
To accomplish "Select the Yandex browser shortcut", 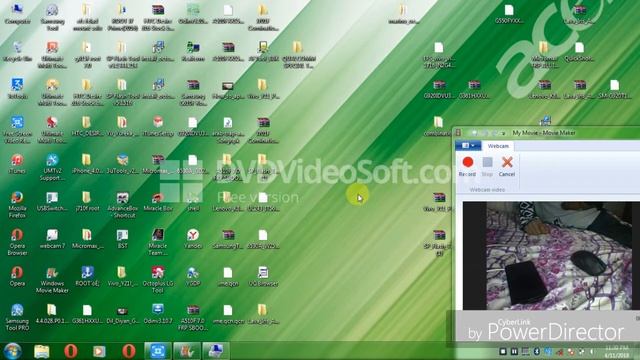I will pyautogui.click(x=193, y=239).
